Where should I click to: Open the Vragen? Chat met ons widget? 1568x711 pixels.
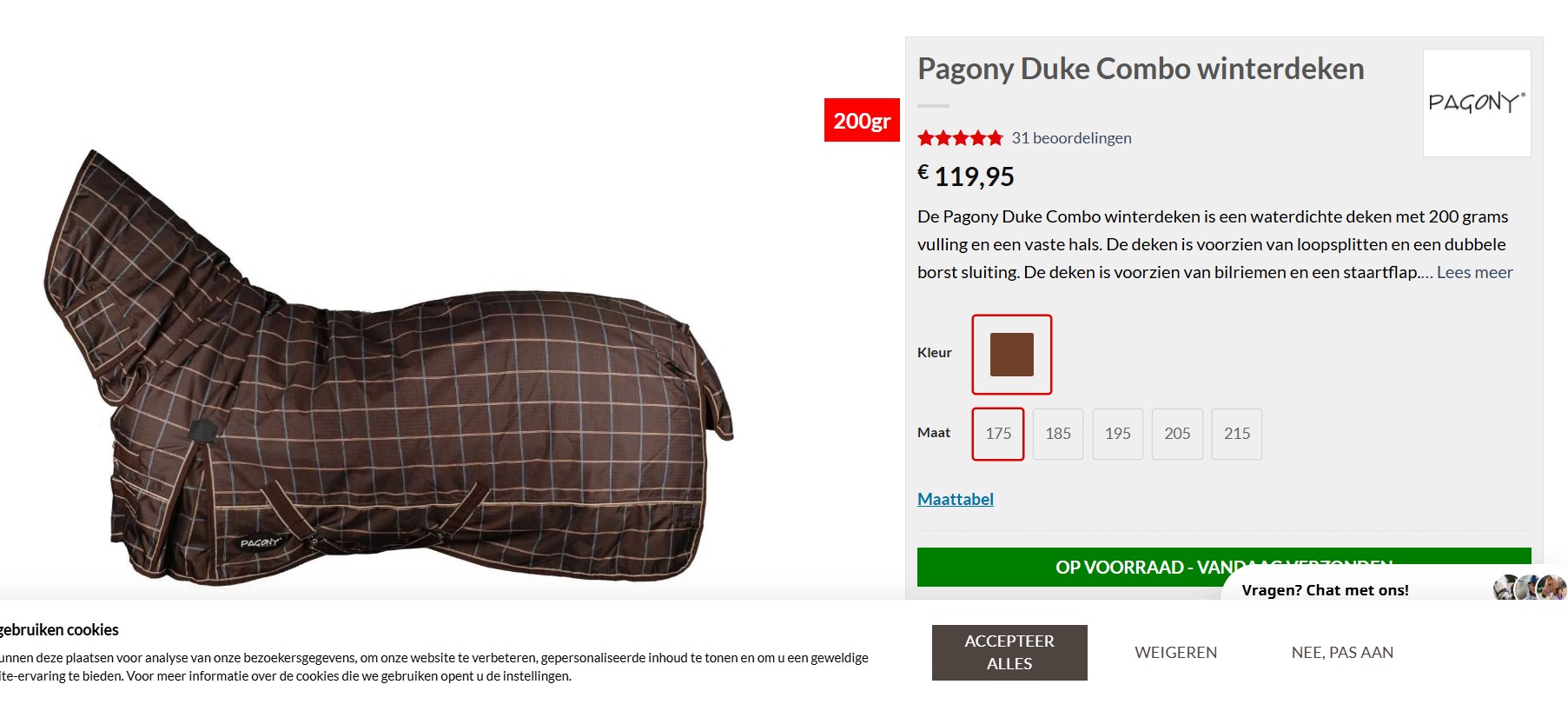(1325, 589)
